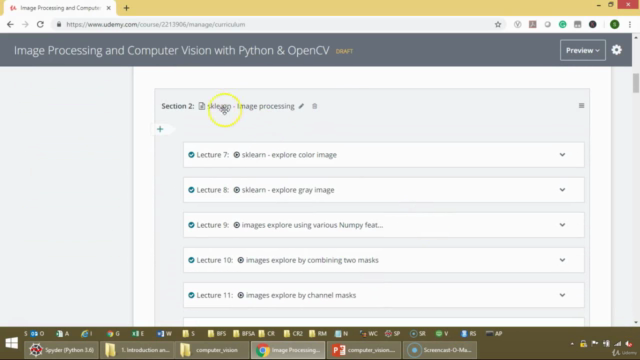Click 'images explore by channel masks' title

301,295
